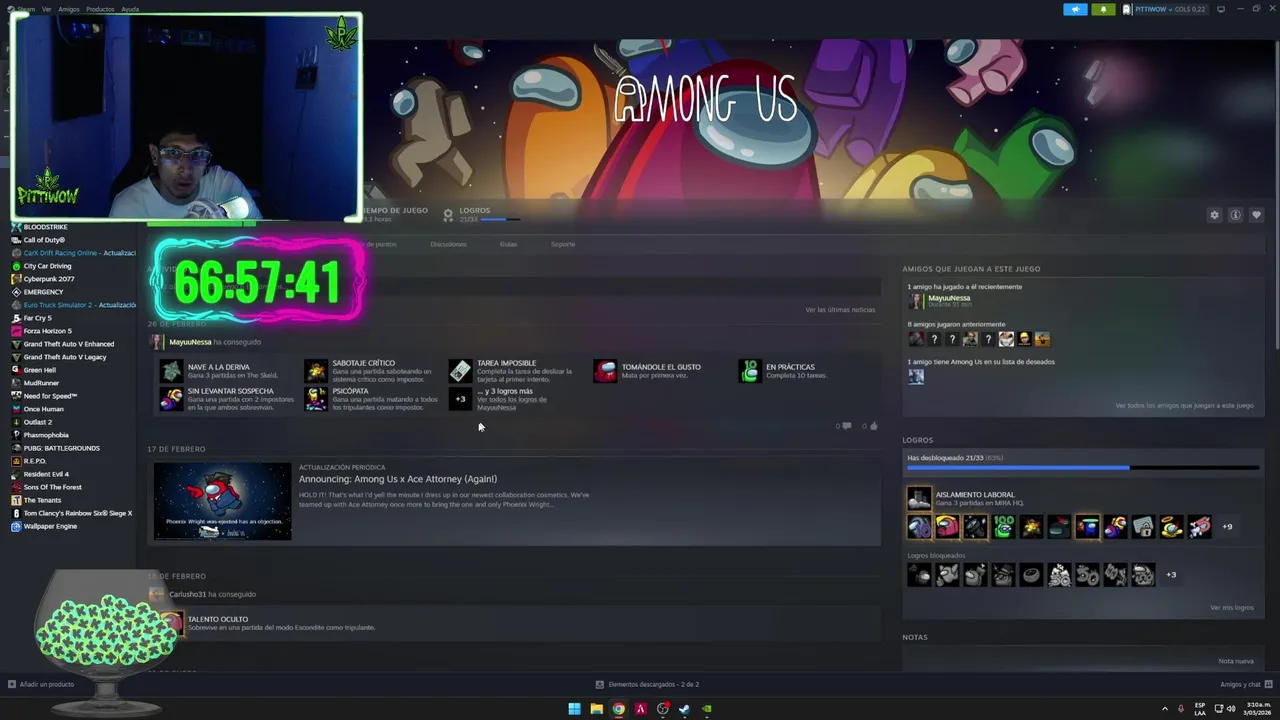Show game info icon
This screenshot has height=720, width=1280.
coord(1235,215)
